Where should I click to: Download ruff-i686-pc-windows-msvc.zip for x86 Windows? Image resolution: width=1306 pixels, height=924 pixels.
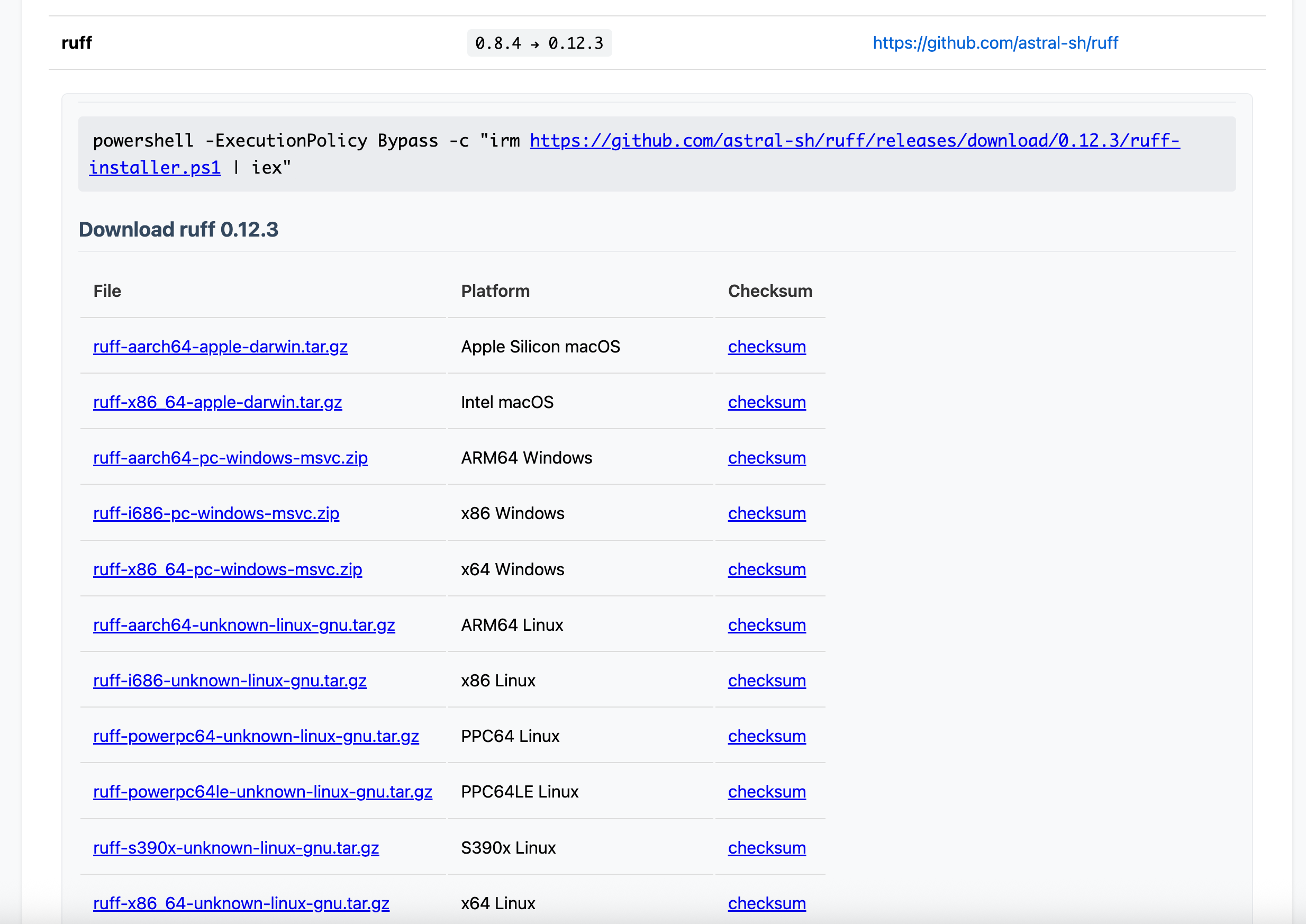point(215,513)
